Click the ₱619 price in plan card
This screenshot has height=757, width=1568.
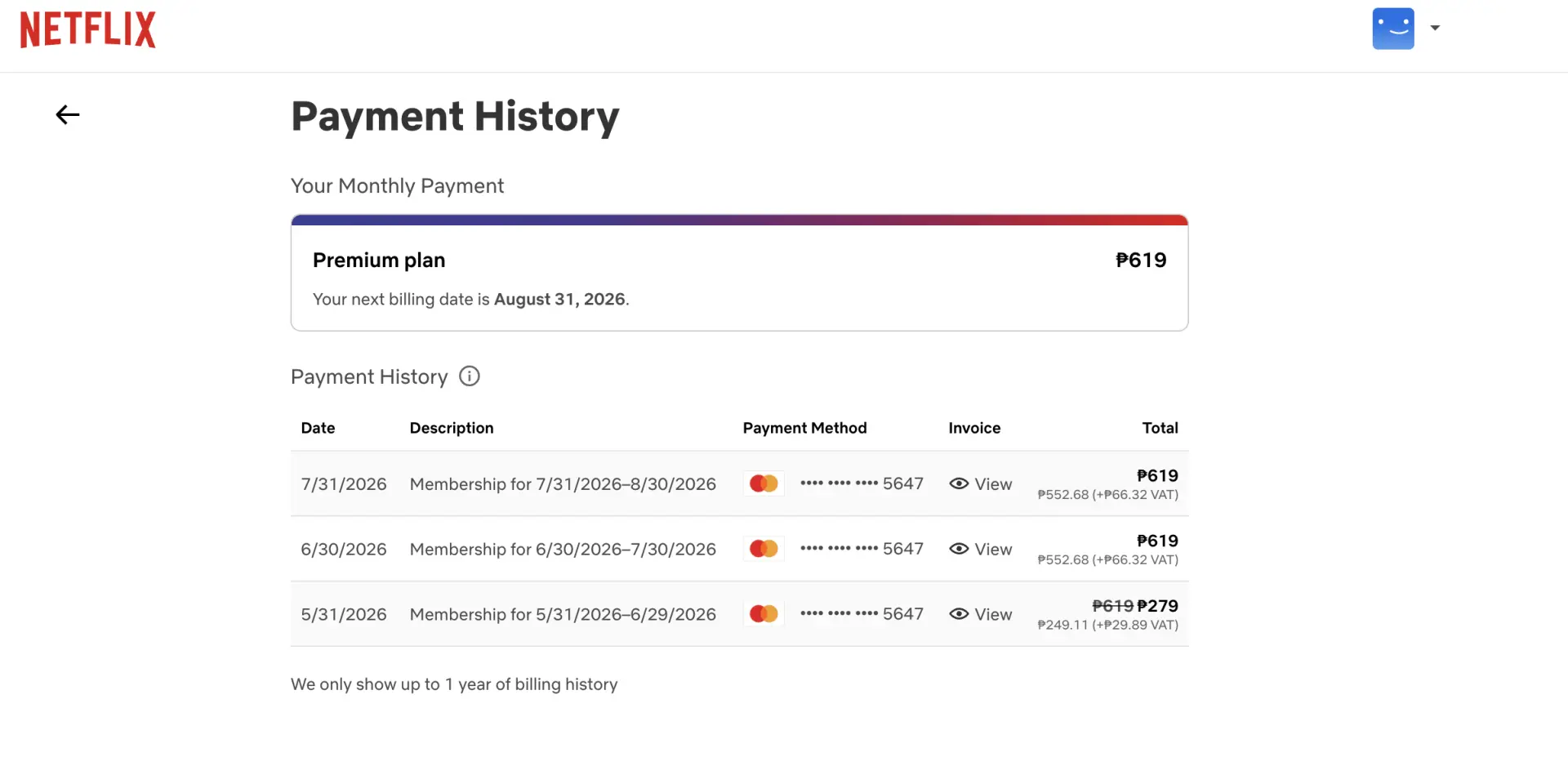coord(1141,260)
